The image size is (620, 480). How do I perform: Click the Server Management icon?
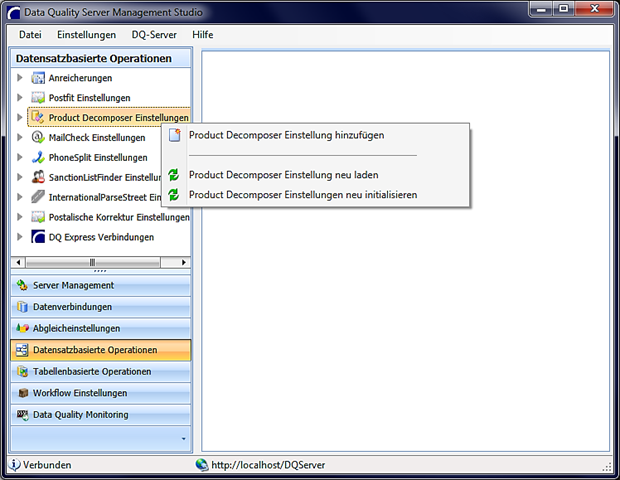click(x=22, y=285)
